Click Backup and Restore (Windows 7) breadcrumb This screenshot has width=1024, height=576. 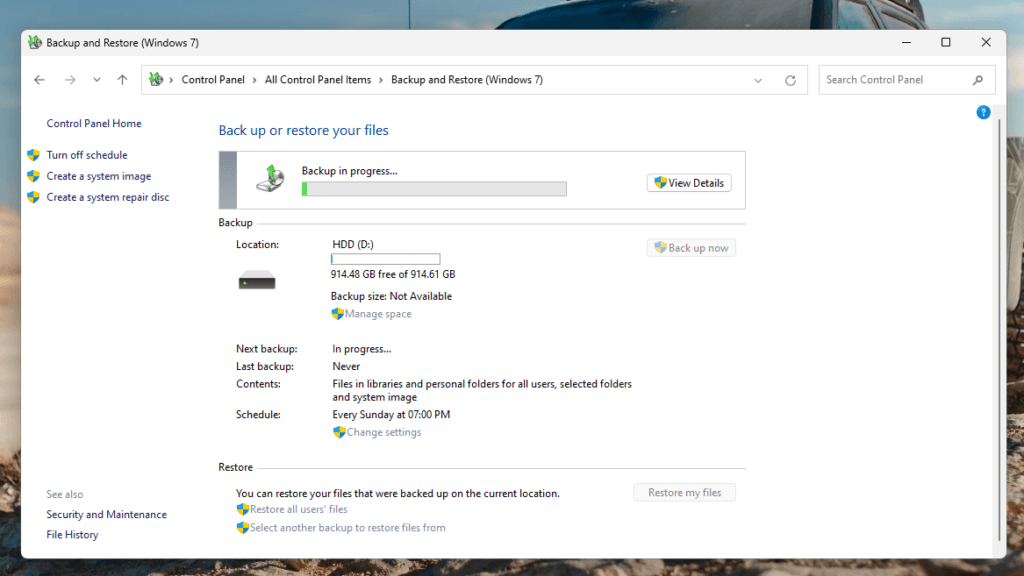point(467,80)
